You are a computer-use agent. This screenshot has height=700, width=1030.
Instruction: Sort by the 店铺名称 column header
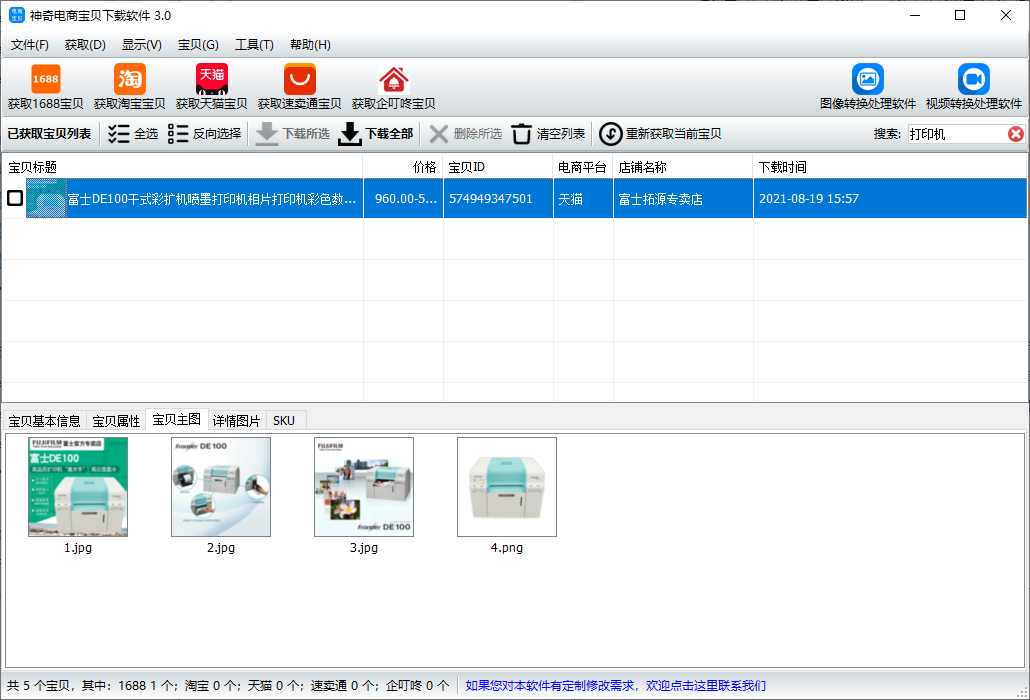click(683, 167)
